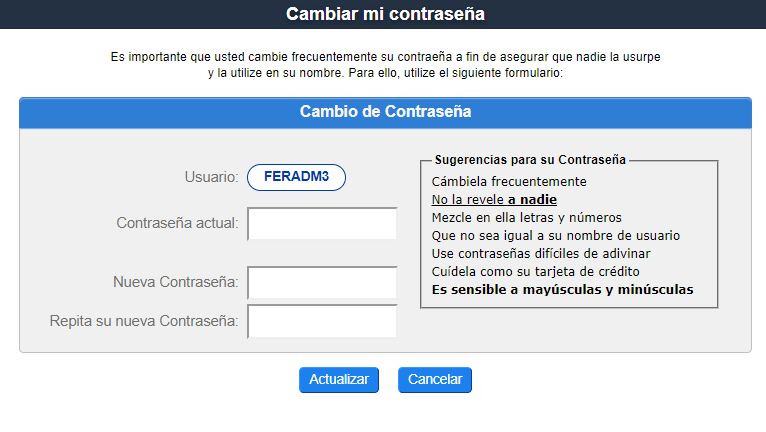Click the 'Cuídela como su tarjeta de crédito' tip
Screen dimensions: 766x432
535,271
